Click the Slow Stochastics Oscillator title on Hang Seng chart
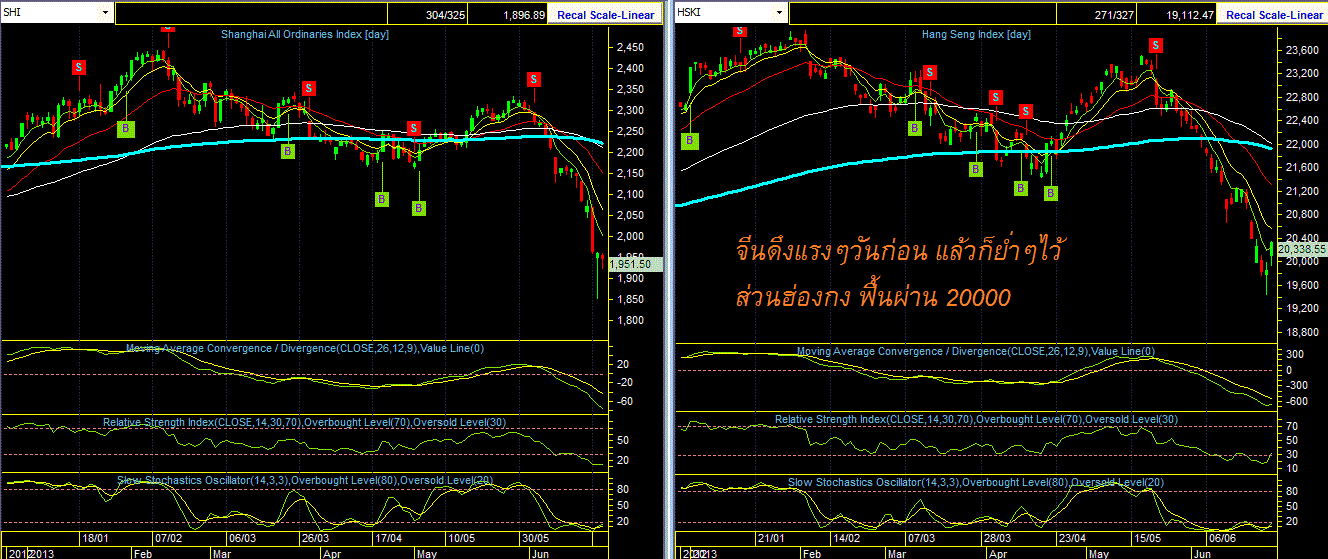The image size is (1328, 559). tap(976, 482)
